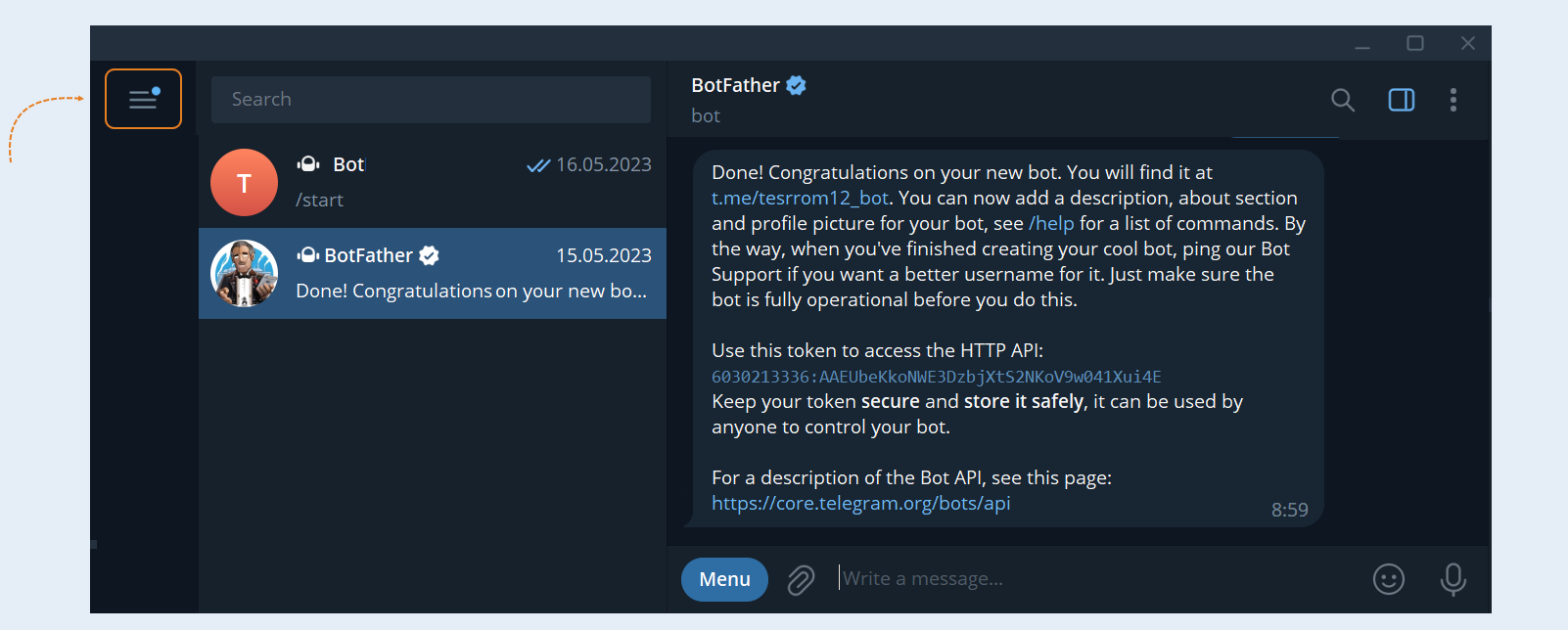Open the Bot chat with /start
Image resolution: width=1568 pixels, height=630 pixels.
tap(433, 182)
